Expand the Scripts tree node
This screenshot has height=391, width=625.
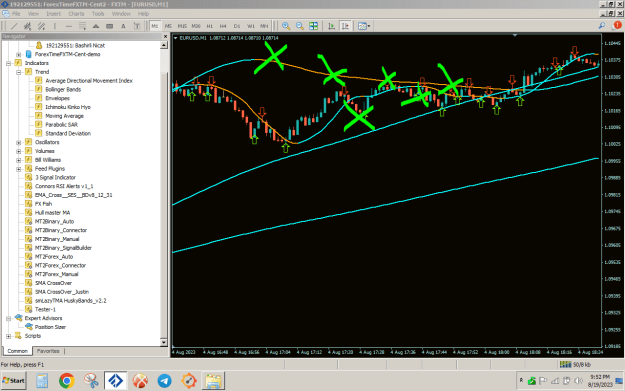coord(8,336)
